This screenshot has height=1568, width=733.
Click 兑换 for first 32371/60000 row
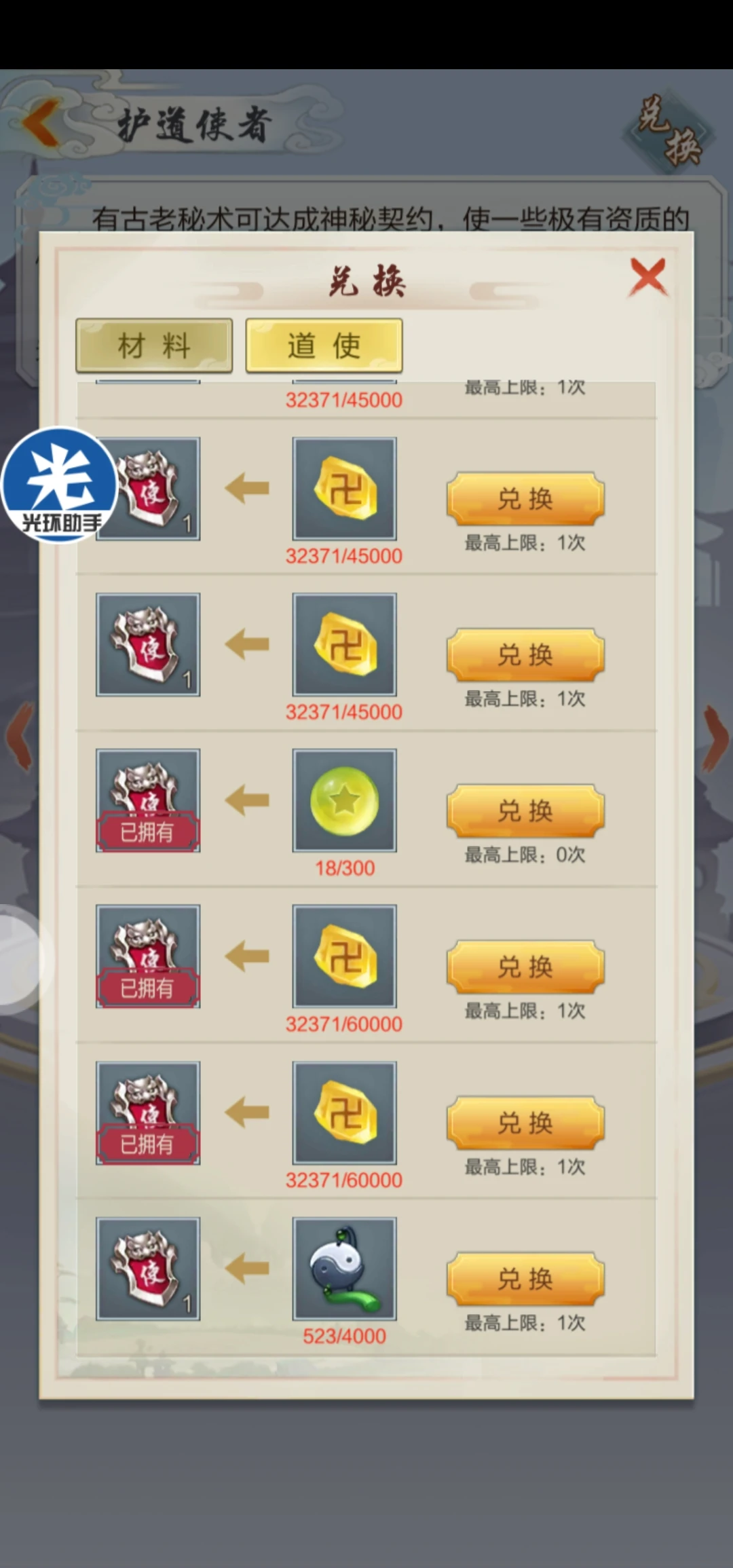525,967
